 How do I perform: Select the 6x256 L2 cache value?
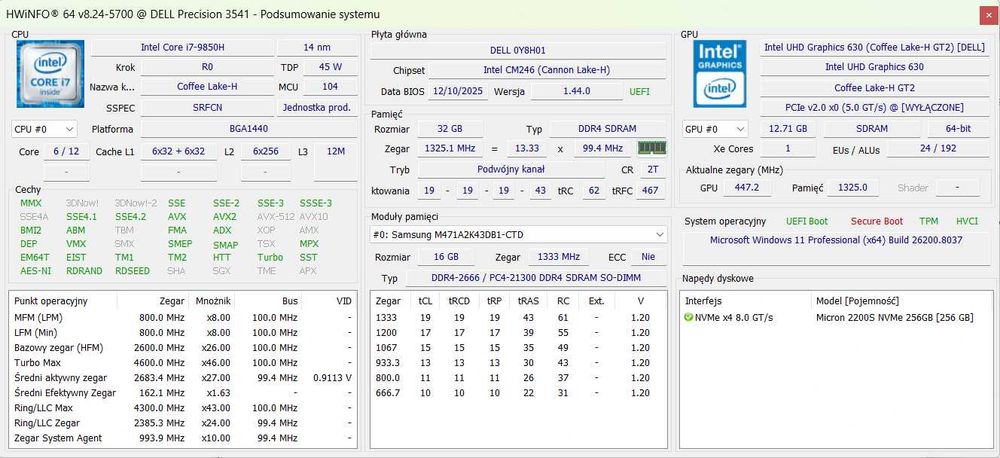[266, 152]
